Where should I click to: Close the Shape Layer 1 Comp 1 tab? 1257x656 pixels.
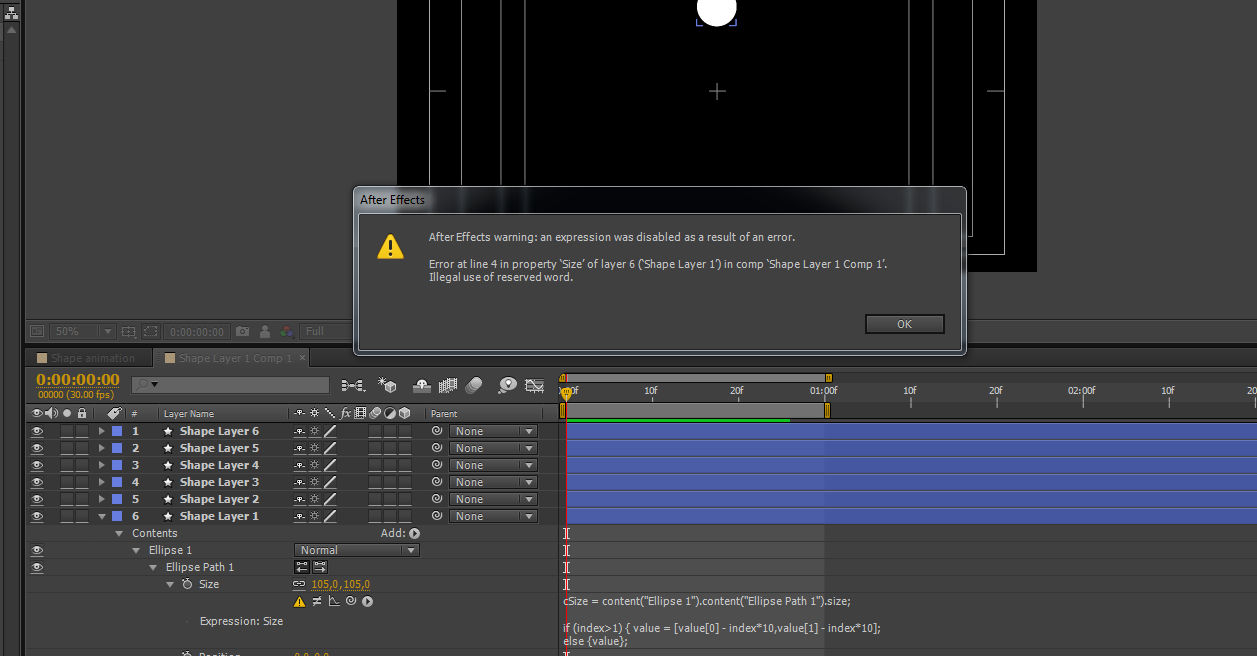point(303,358)
